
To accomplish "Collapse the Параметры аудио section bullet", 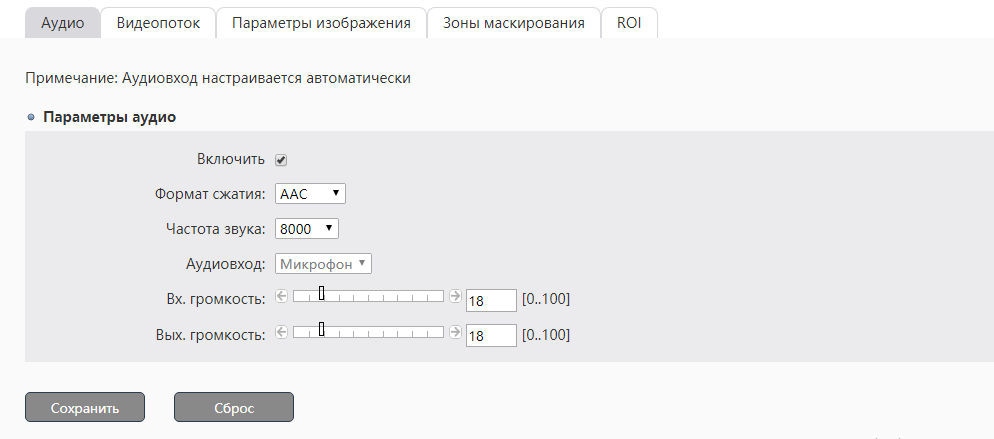I will 31,117.
